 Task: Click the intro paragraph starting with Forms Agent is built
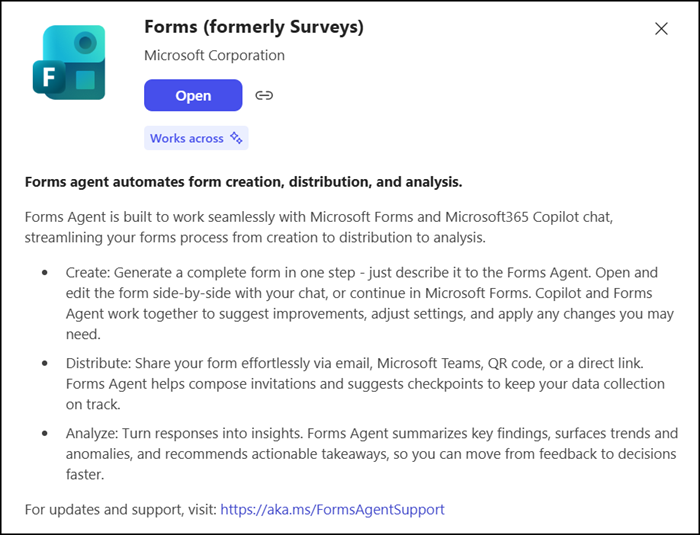click(x=340, y=226)
